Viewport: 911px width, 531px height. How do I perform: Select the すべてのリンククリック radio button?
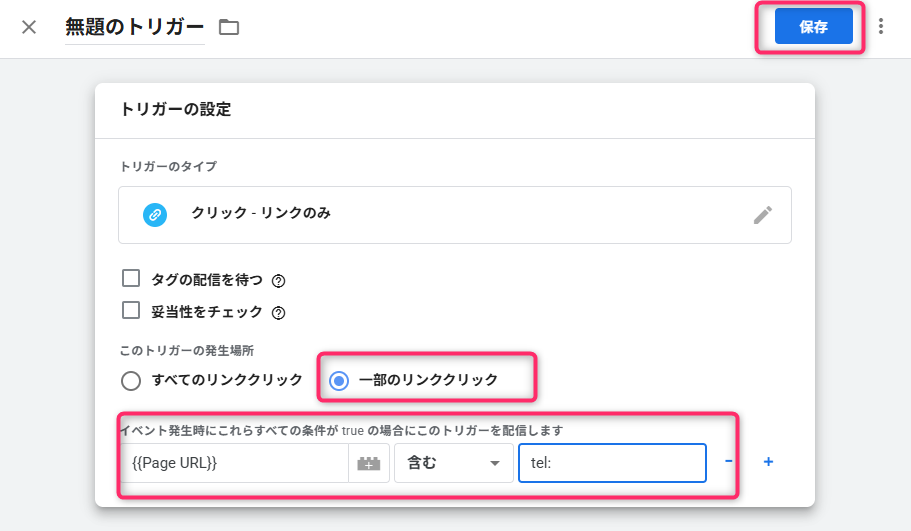[131, 380]
